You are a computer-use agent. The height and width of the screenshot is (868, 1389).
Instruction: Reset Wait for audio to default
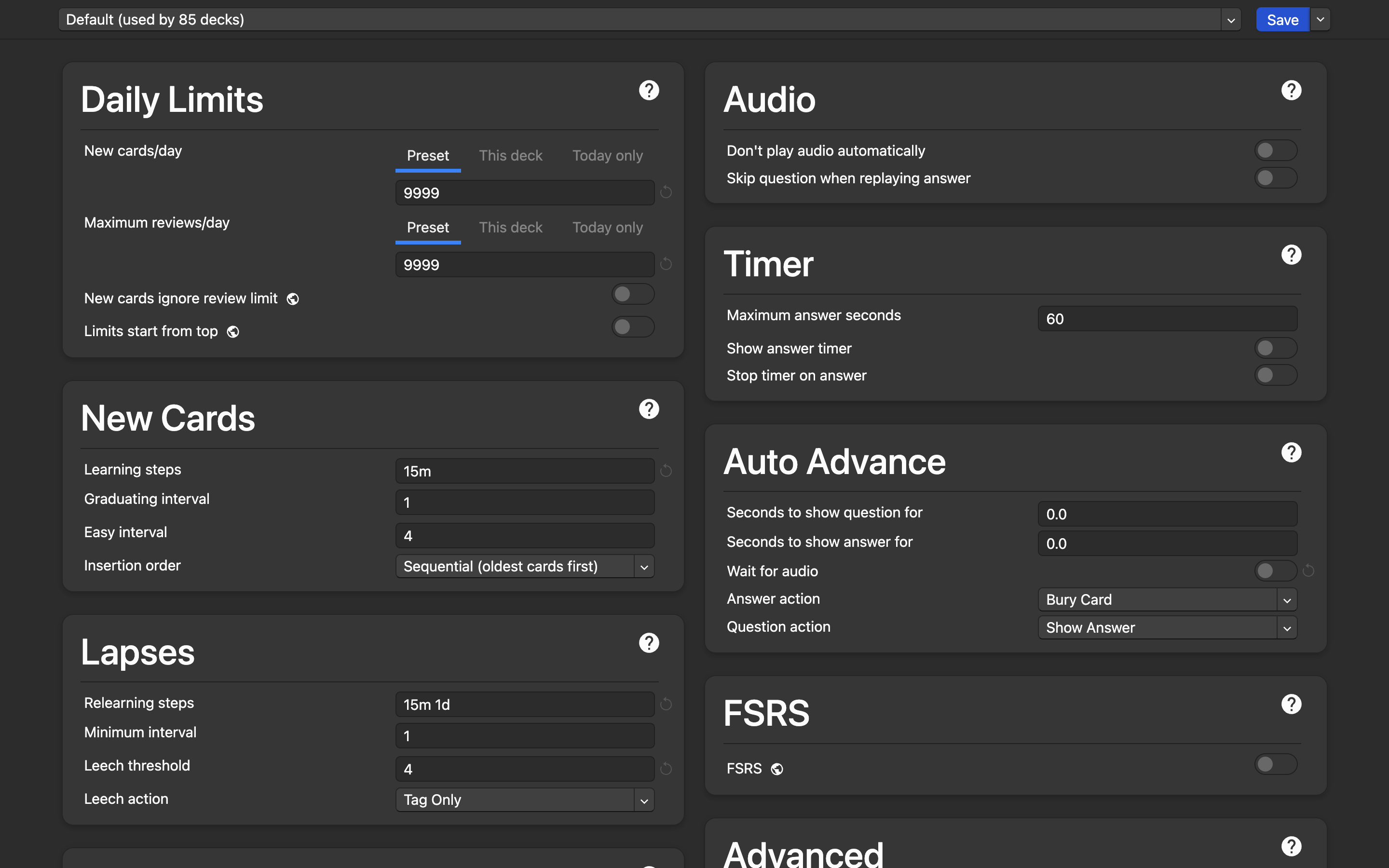coord(1308,570)
